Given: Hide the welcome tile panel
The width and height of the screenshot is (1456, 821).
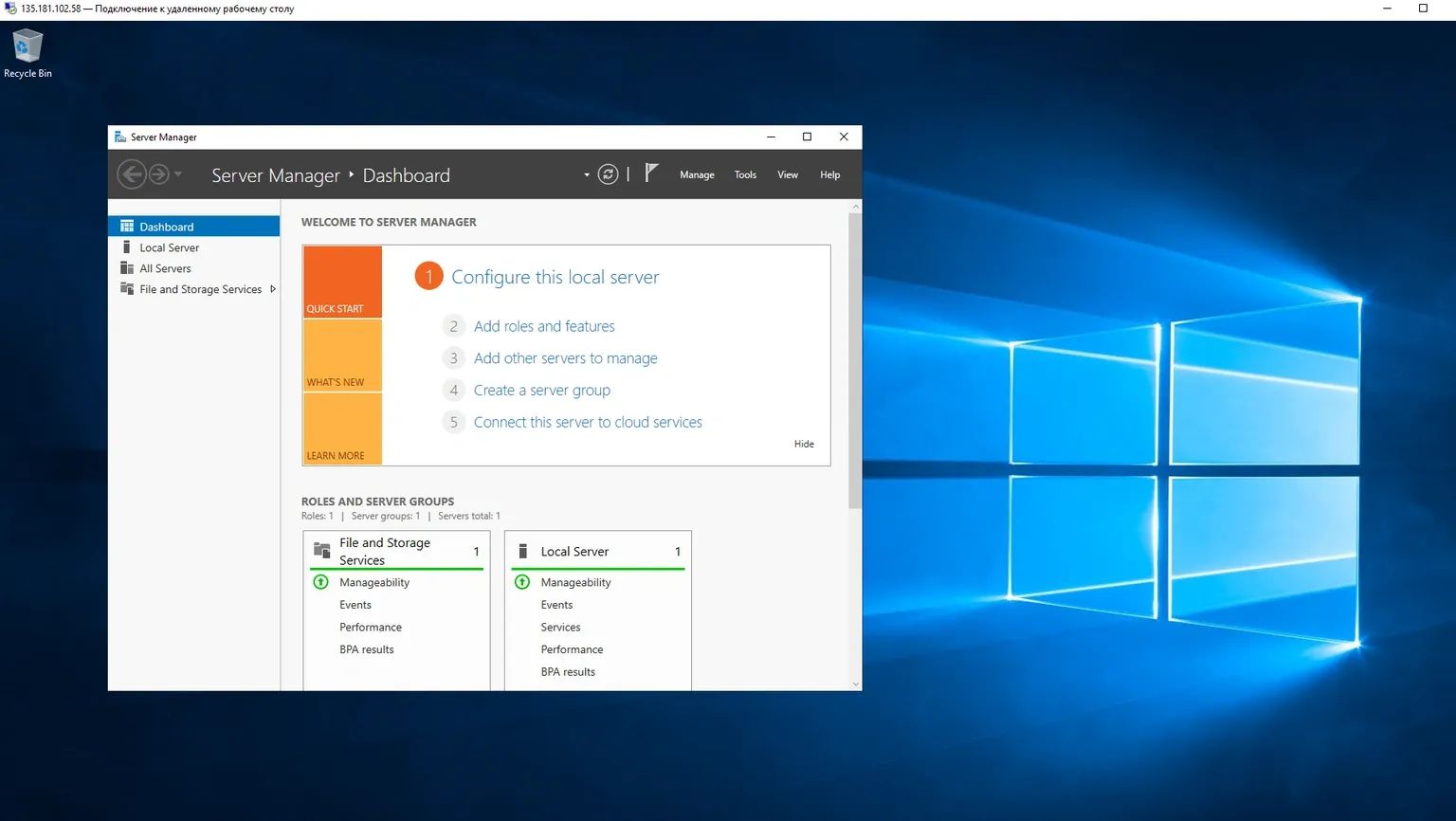Looking at the screenshot, I should click(804, 444).
